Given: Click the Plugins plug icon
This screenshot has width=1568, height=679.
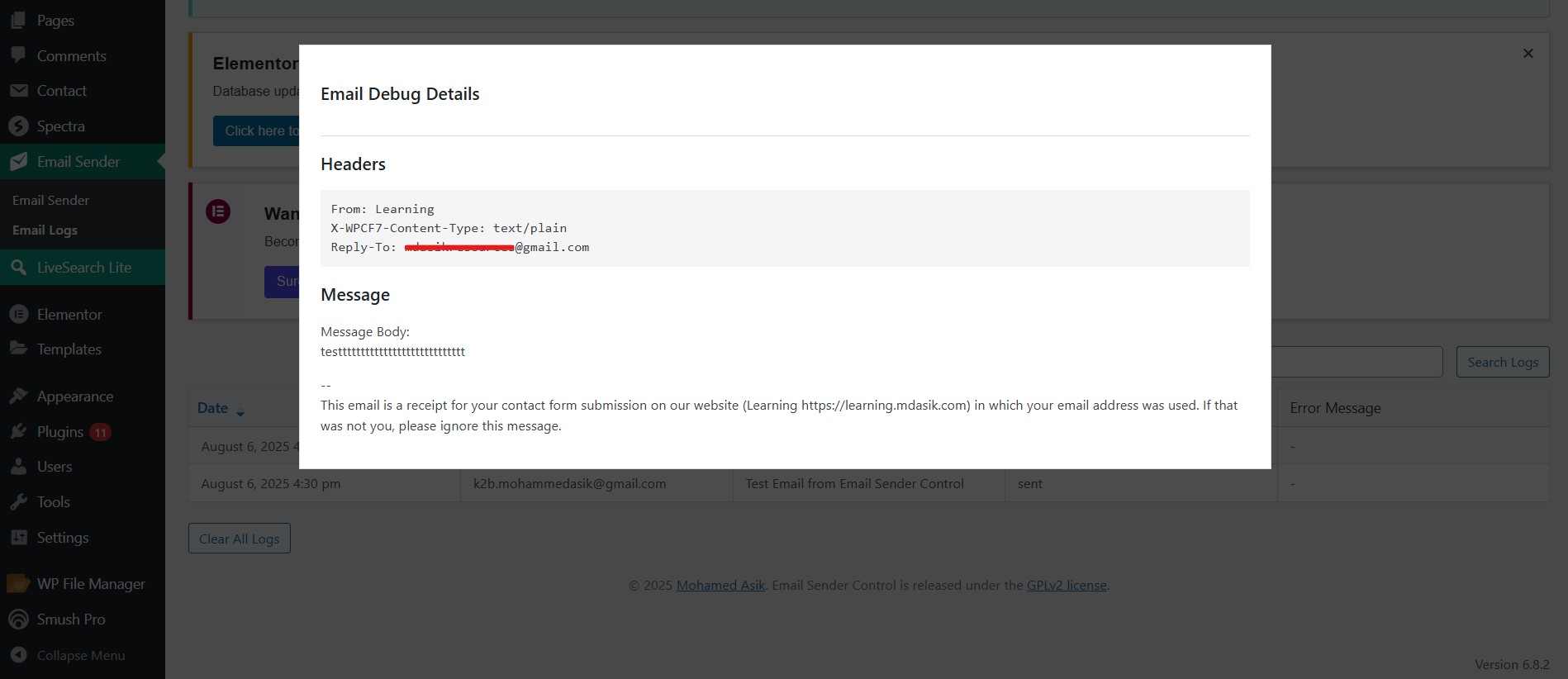Looking at the screenshot, I should (18, 432).
